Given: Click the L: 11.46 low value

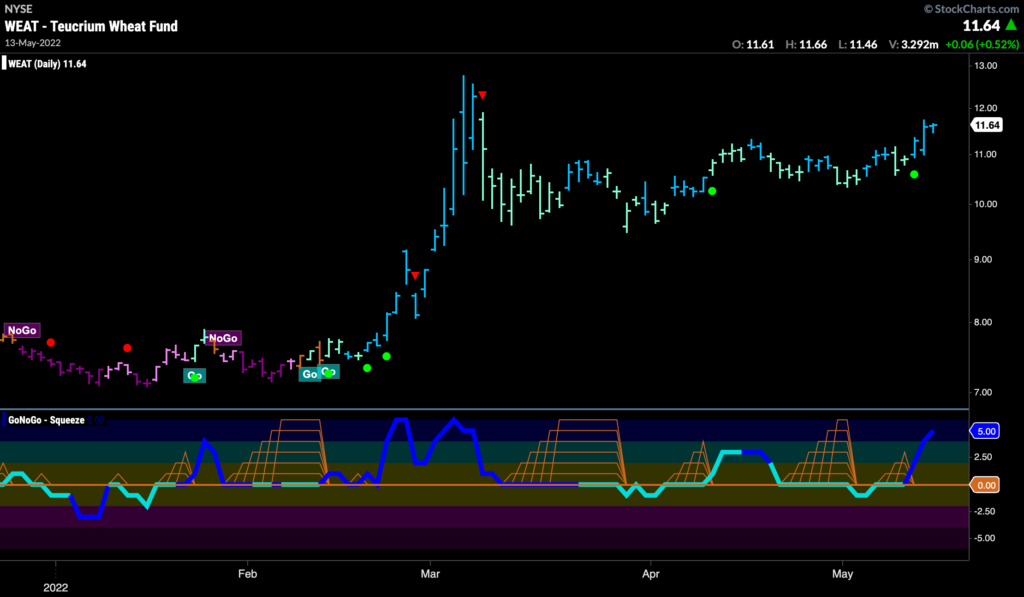Looking at the screenshot, I should [857, 44].
